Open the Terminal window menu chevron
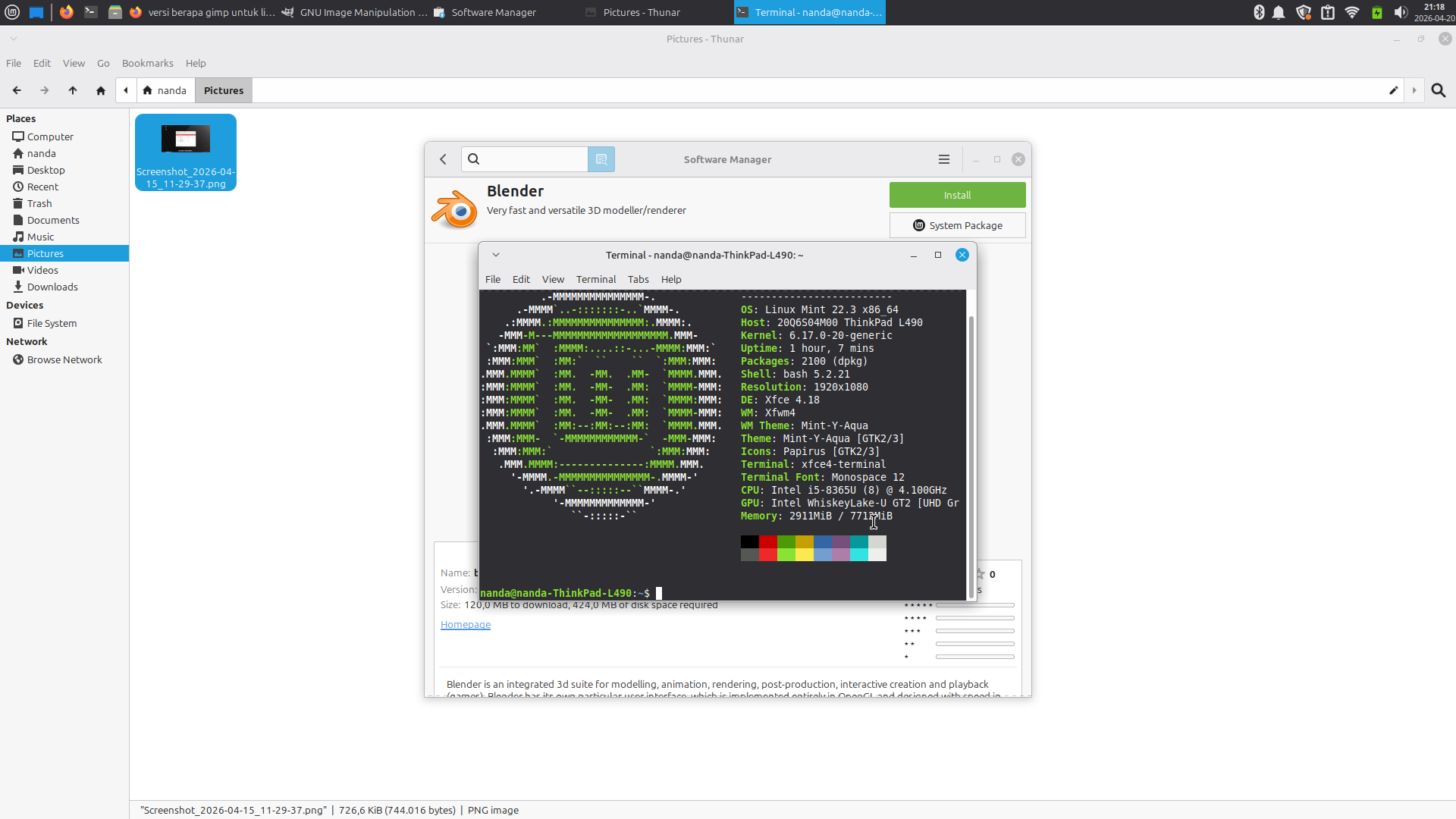This screenshot has width=1456, height=819. 496,255
